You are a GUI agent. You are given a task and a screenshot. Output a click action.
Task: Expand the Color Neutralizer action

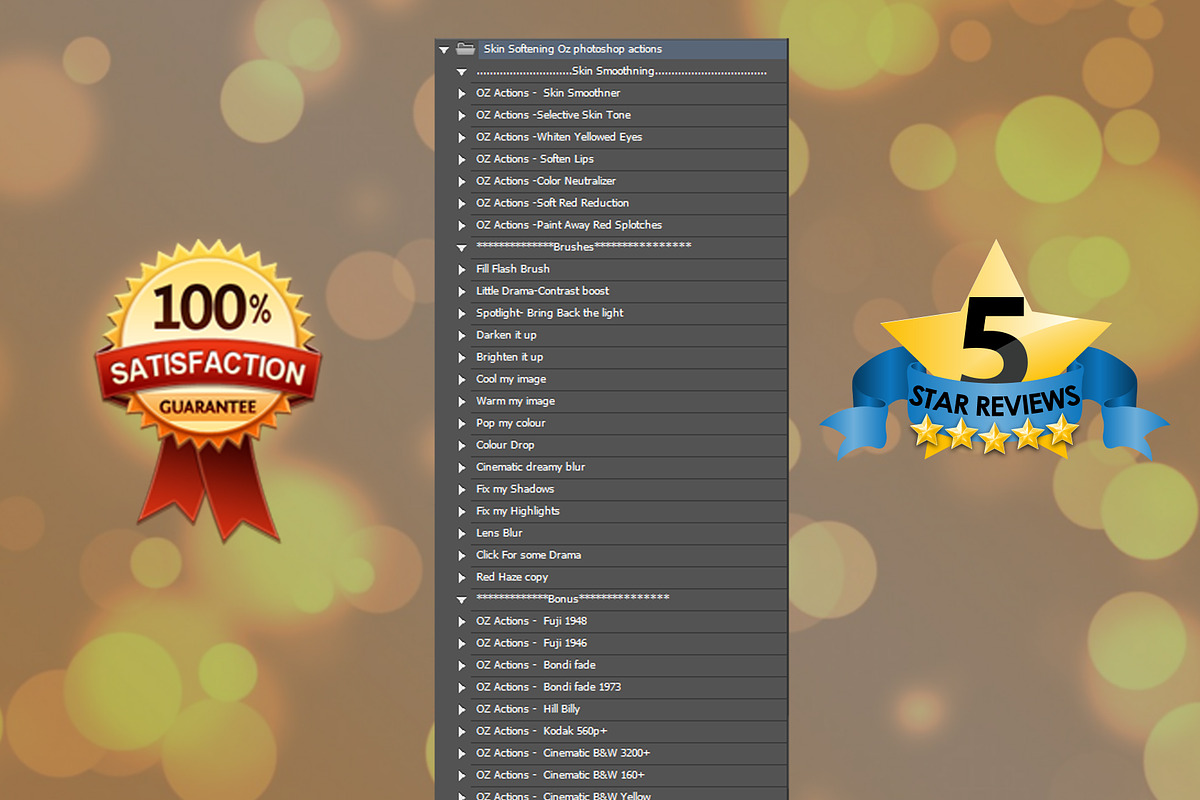coord(462,181)
